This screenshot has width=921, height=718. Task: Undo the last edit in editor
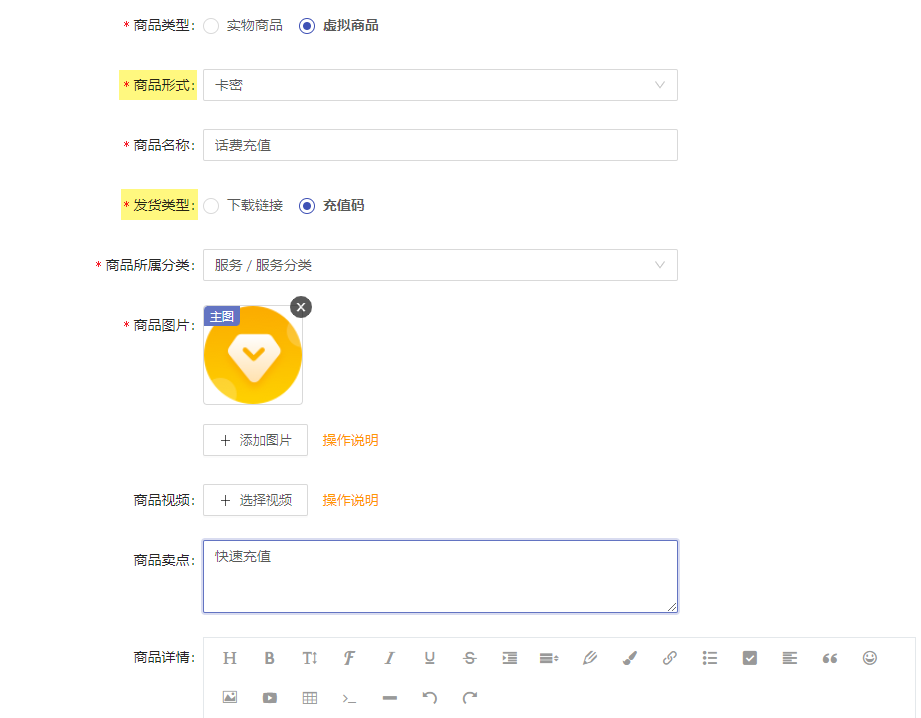coord(429,697)
